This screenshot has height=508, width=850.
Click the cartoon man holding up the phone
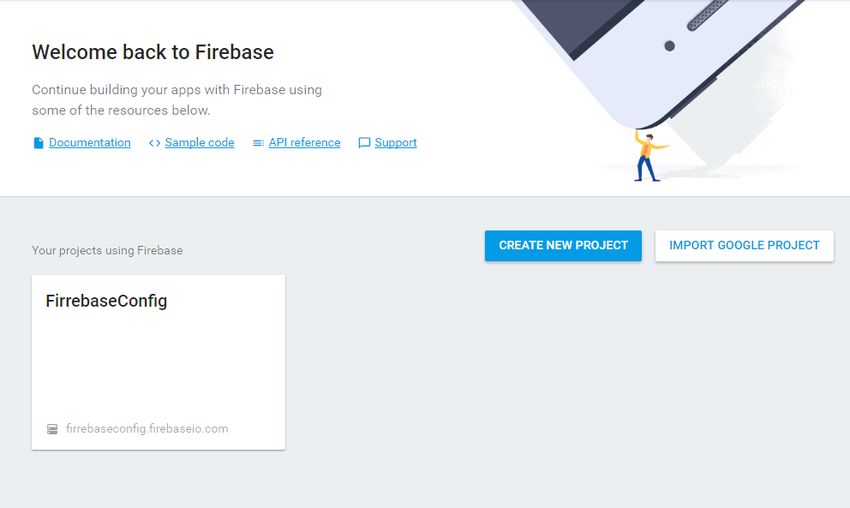click(649, 156)
